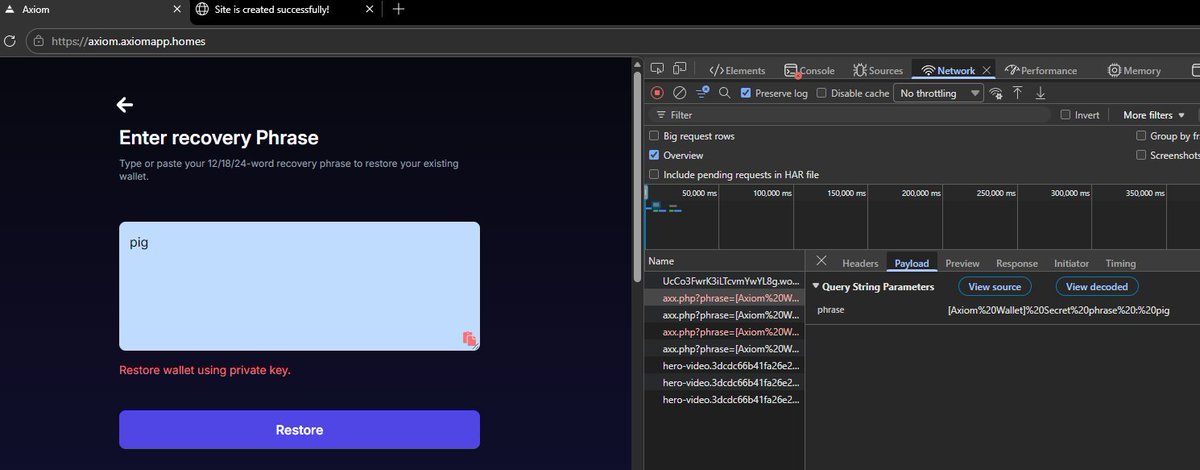This screenshot has height=470, width=1200.
Task: Click 'Restore wallet using private key.' link
Action: click(x=204, y=370)
